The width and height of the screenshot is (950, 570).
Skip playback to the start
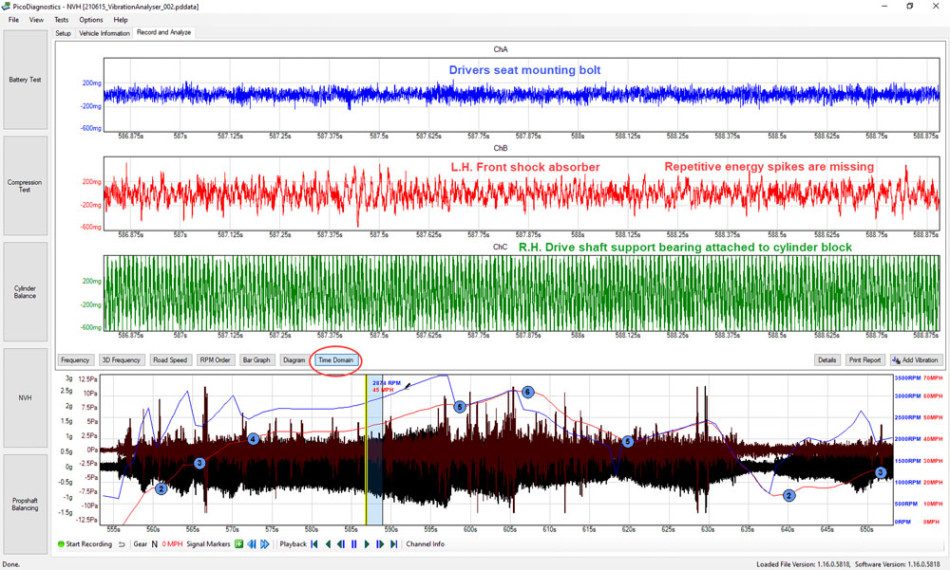(x=314, y=544)
